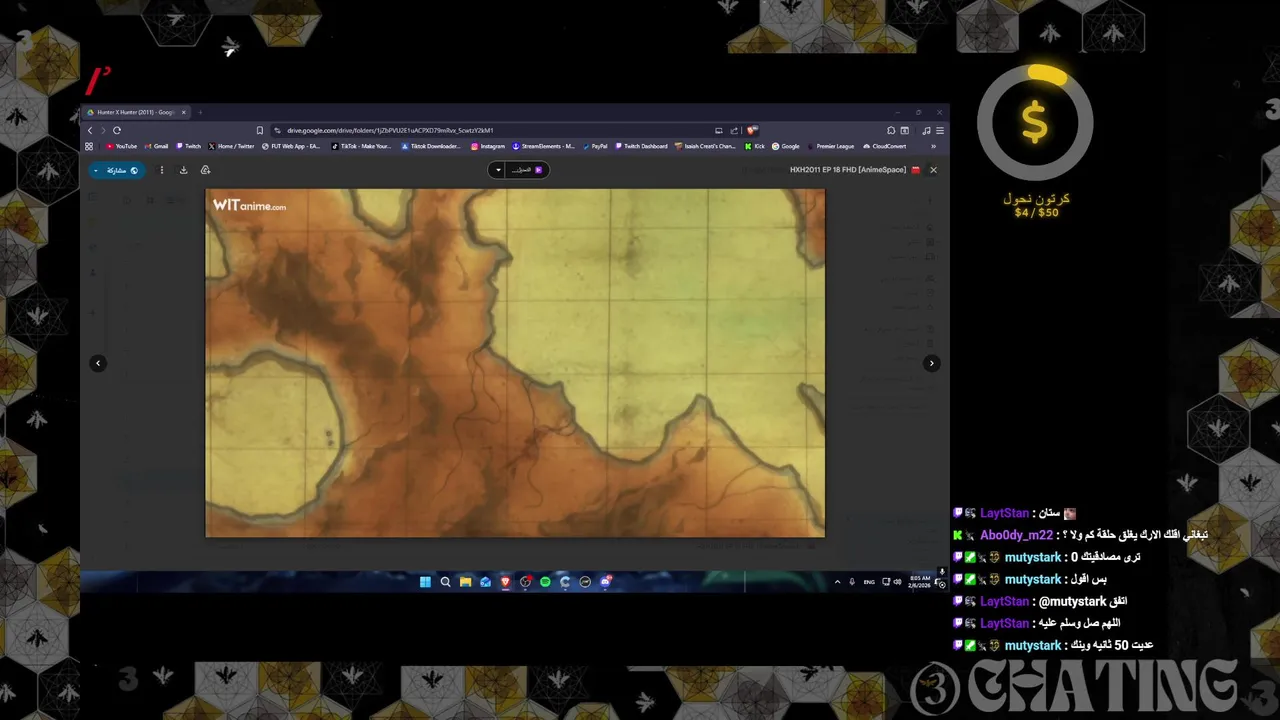Go to next file in preview
This screenshot has width=1280, height=720.
point(931,363)
